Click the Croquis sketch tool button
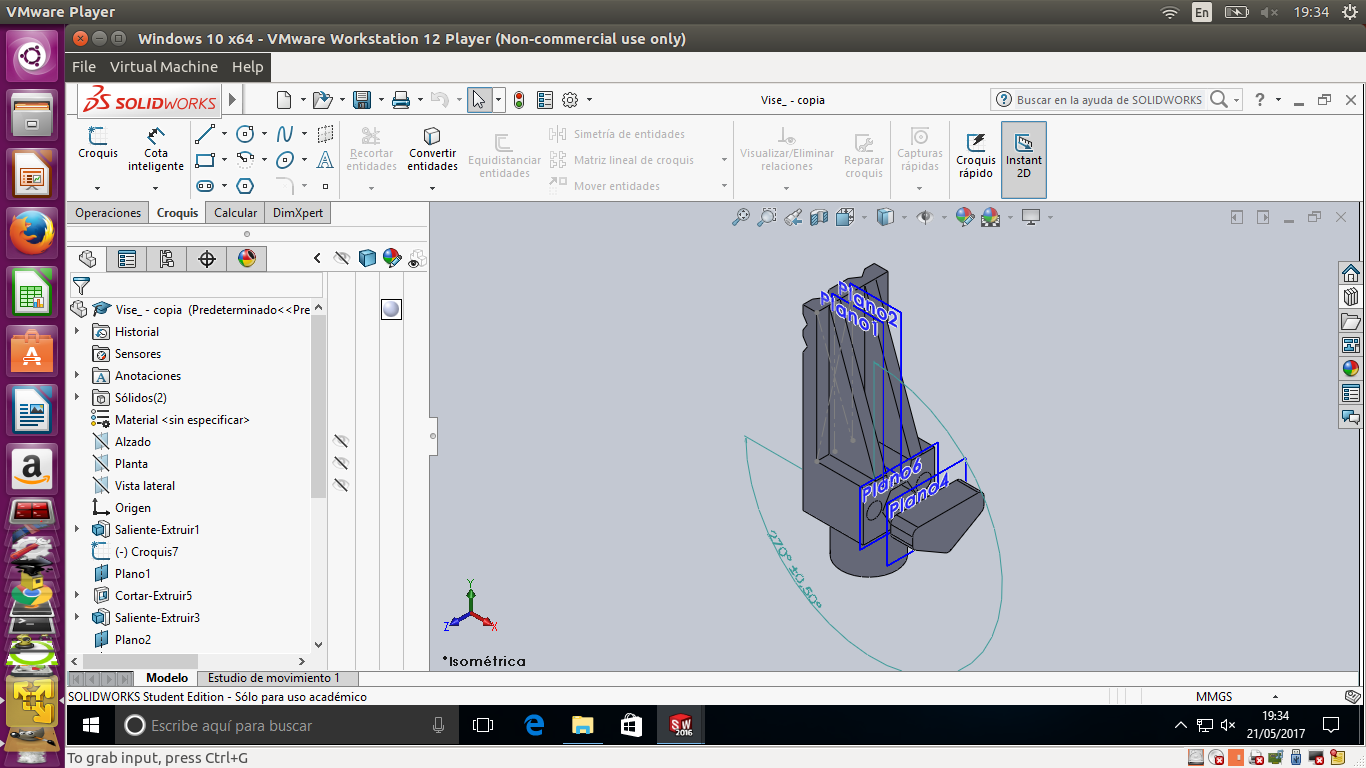Screen dimensions: 1366x768 pyautogui.click(x=98, y=142)
